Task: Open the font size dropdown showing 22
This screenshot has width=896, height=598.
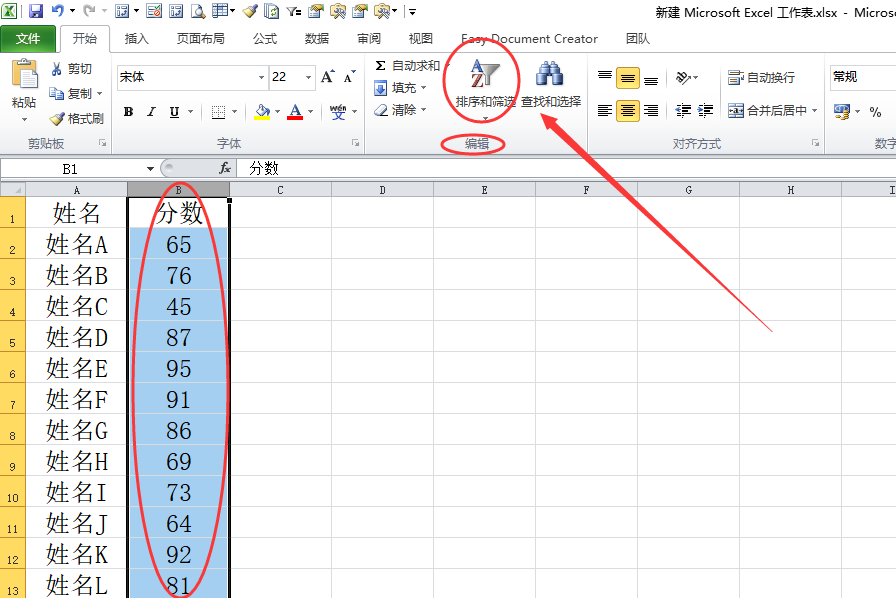Action: [x=309, y=77]
